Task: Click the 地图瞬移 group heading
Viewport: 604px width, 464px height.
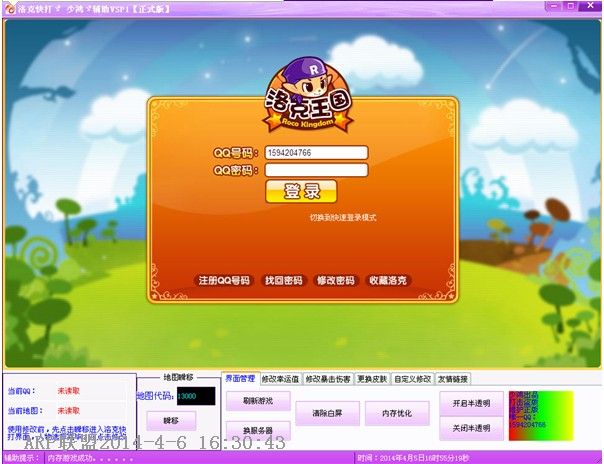Action: tap(178, 377)
